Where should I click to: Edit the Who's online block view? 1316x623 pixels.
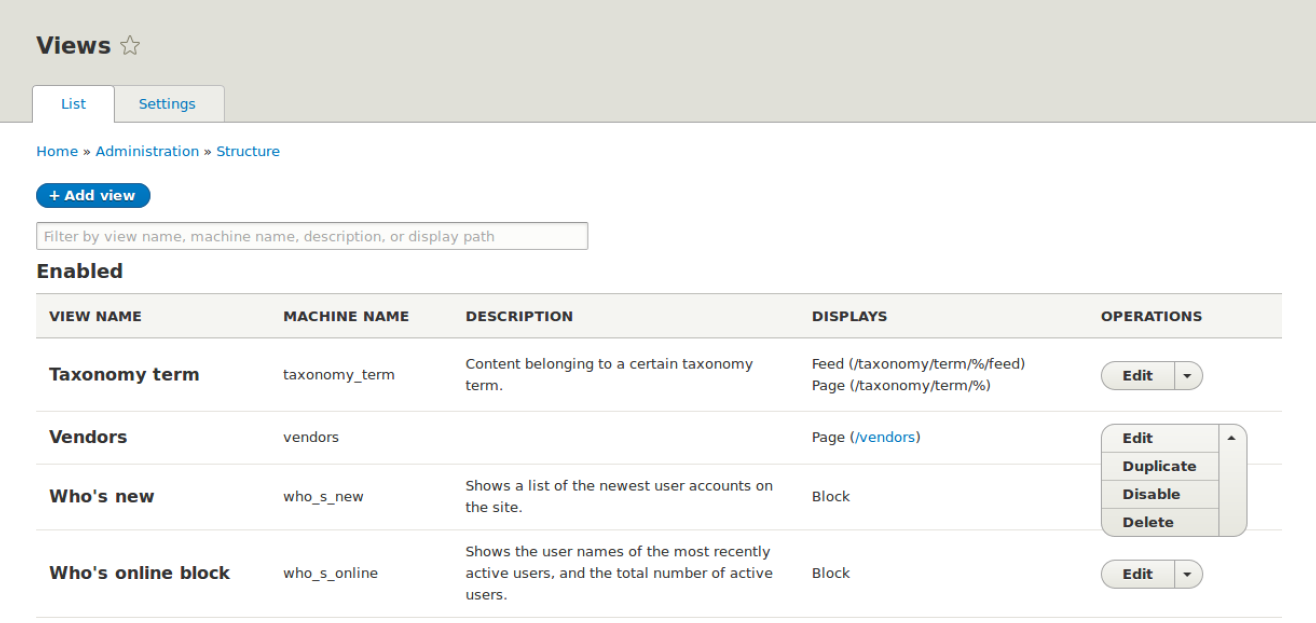tap(1137, 573)
